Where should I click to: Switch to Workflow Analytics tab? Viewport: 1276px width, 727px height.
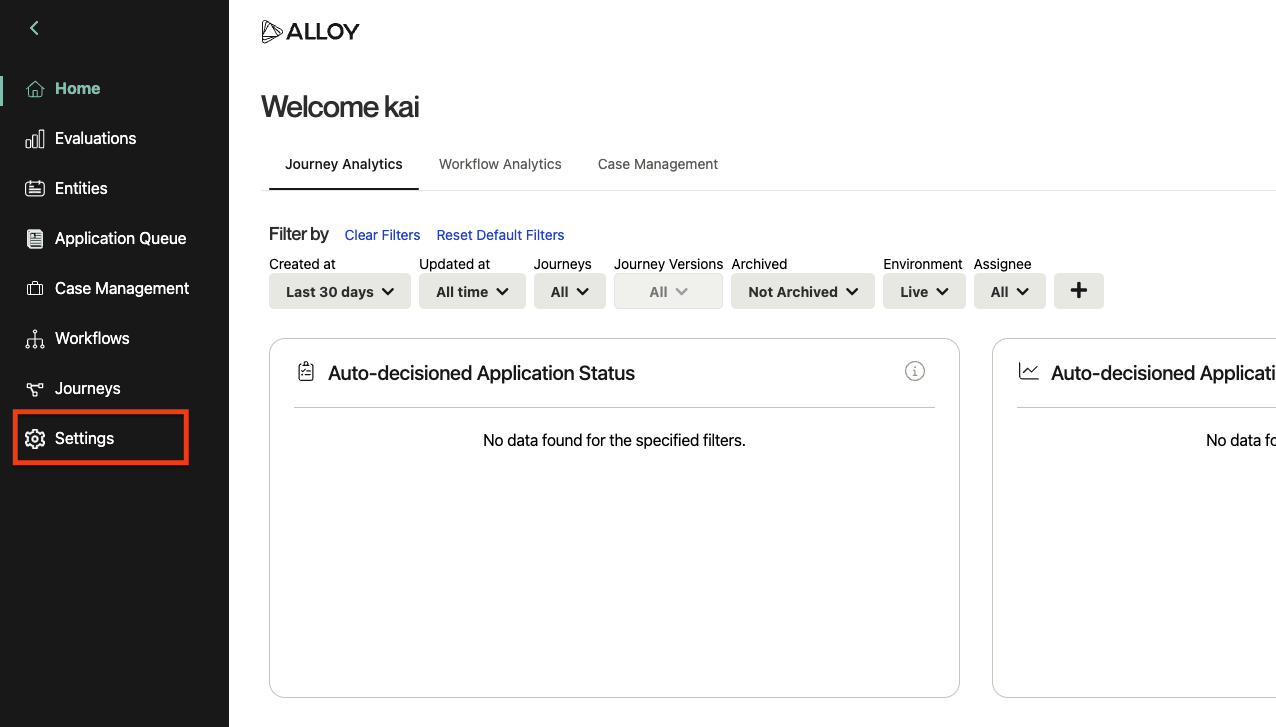pyautogui.click(x=500, y=164)
